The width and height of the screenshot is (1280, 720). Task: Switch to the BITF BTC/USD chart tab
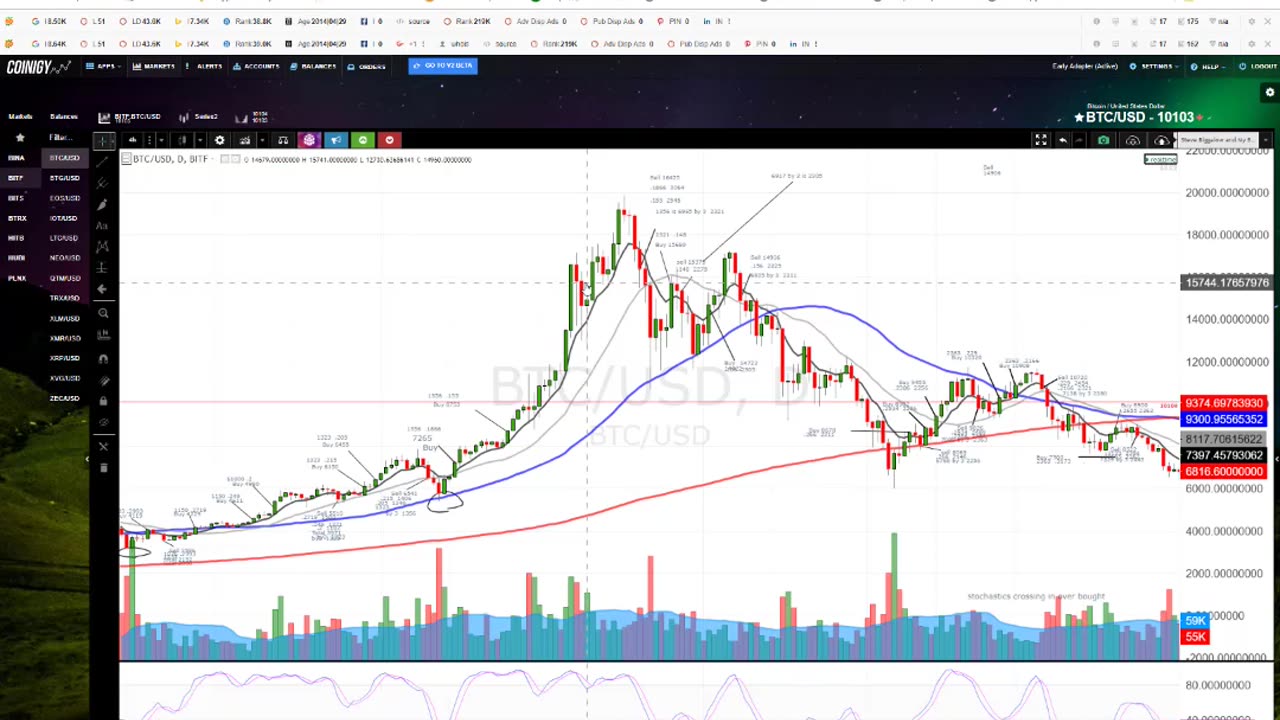click(130, 117)
